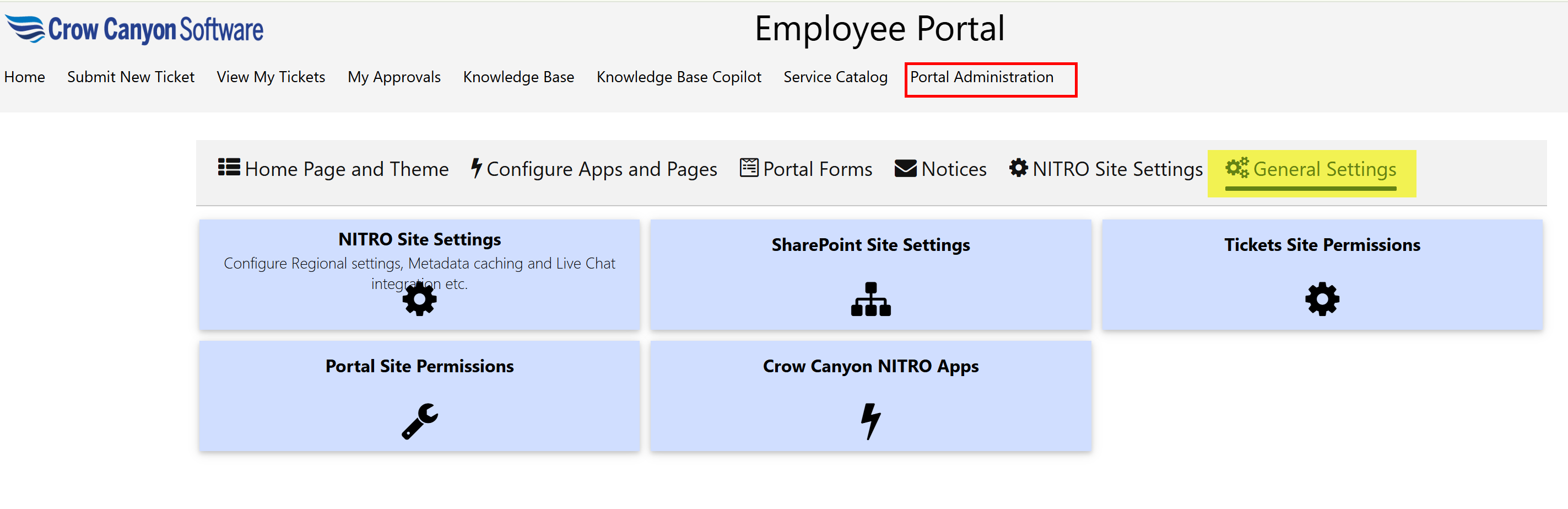Open View My Tickets
Viewport: 1568px width, 509px height.
click(271, 77)
